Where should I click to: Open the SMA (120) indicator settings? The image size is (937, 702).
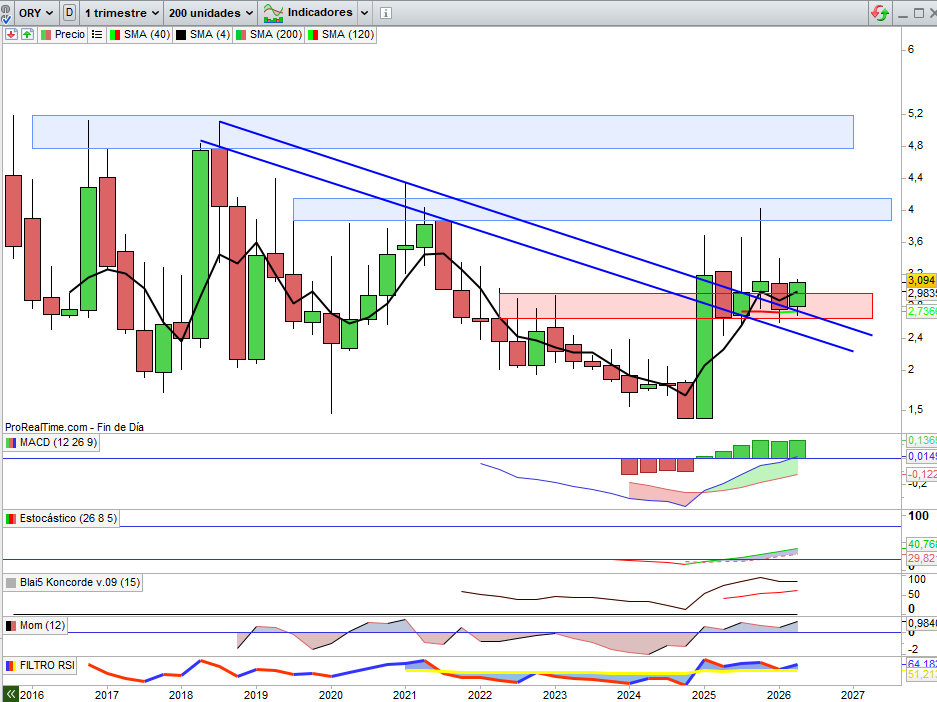pyautogui.click(x=348, y=35)
